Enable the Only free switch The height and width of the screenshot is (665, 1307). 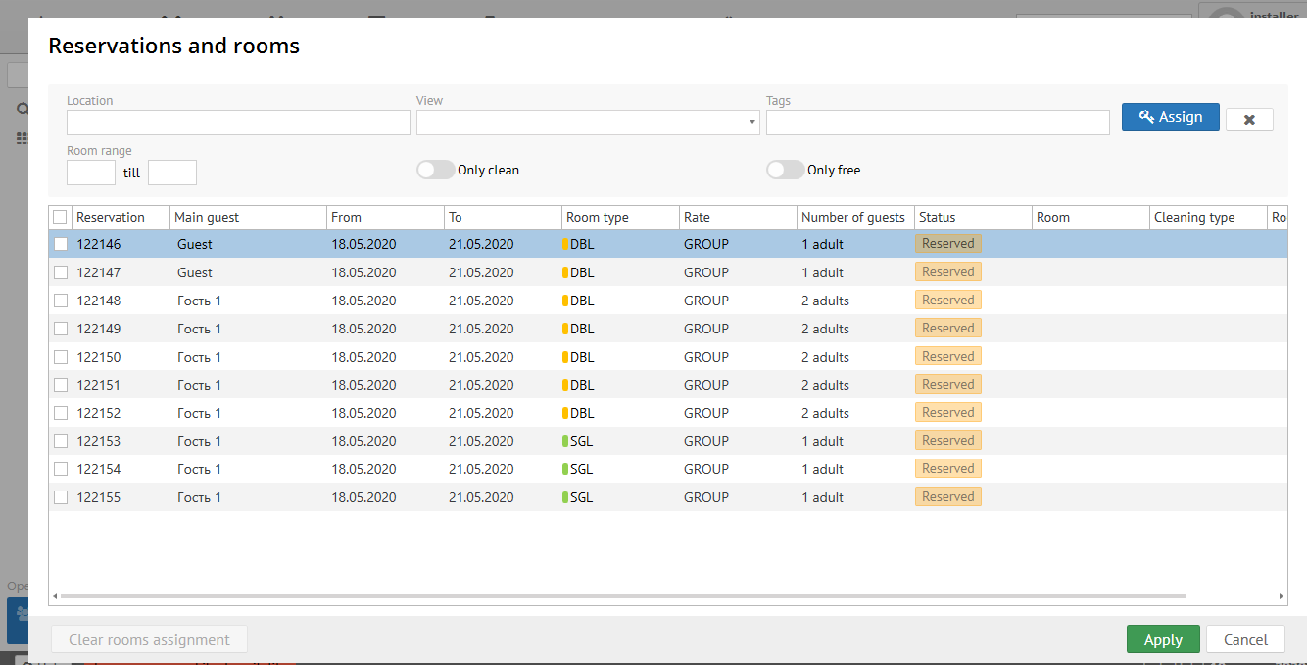785,170
